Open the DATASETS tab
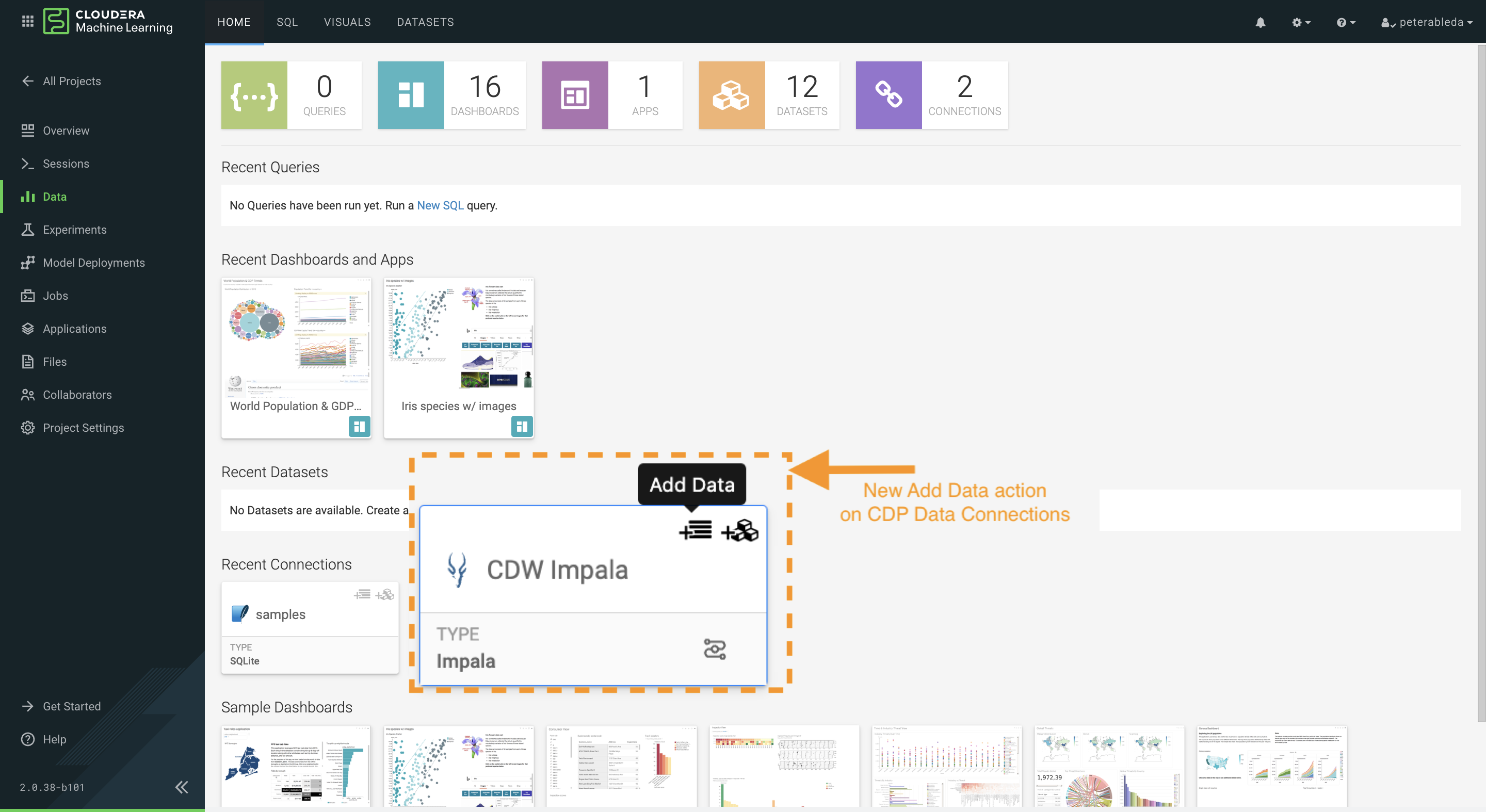 click(x=425, y=22)
